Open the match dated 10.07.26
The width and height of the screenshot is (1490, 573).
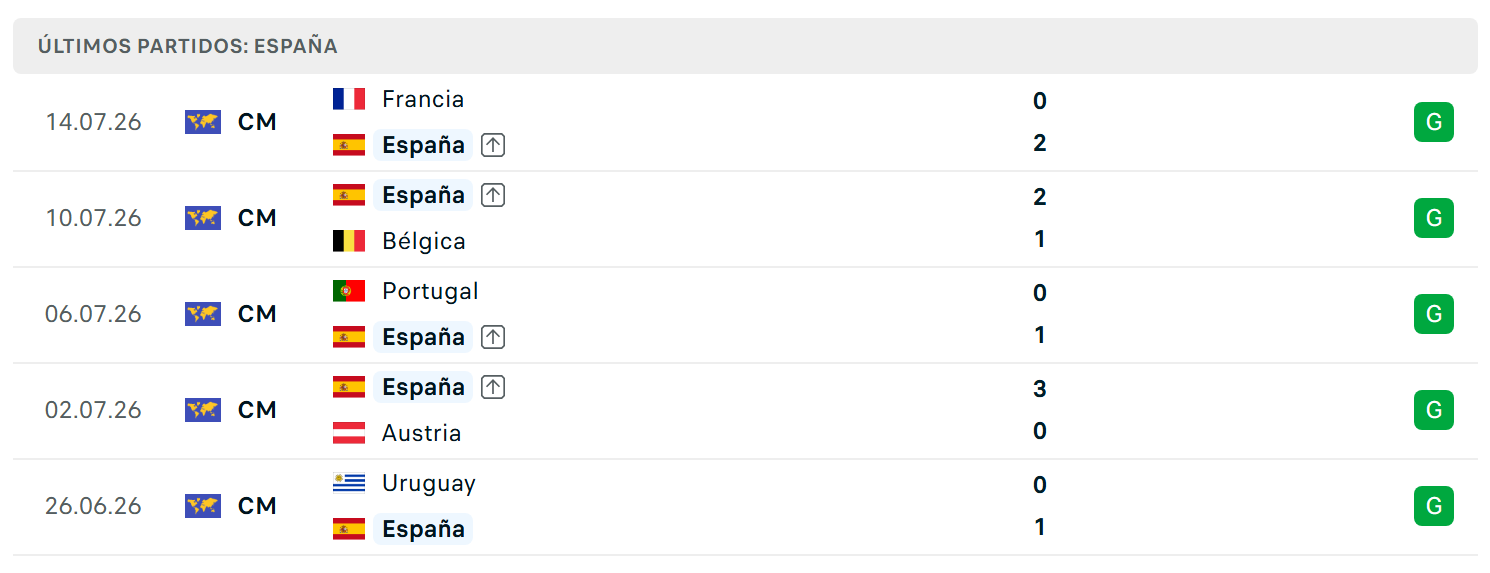tap(745, 218)
